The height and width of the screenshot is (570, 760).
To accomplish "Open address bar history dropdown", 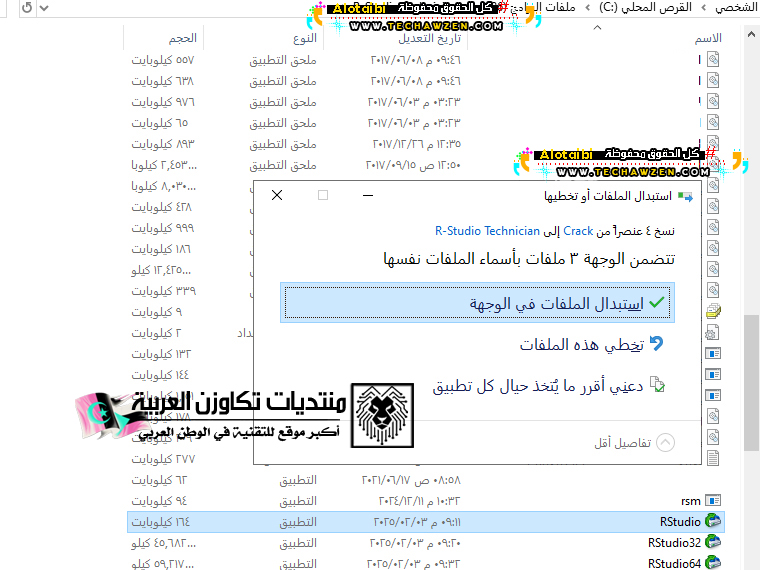I will click(44, 8).
